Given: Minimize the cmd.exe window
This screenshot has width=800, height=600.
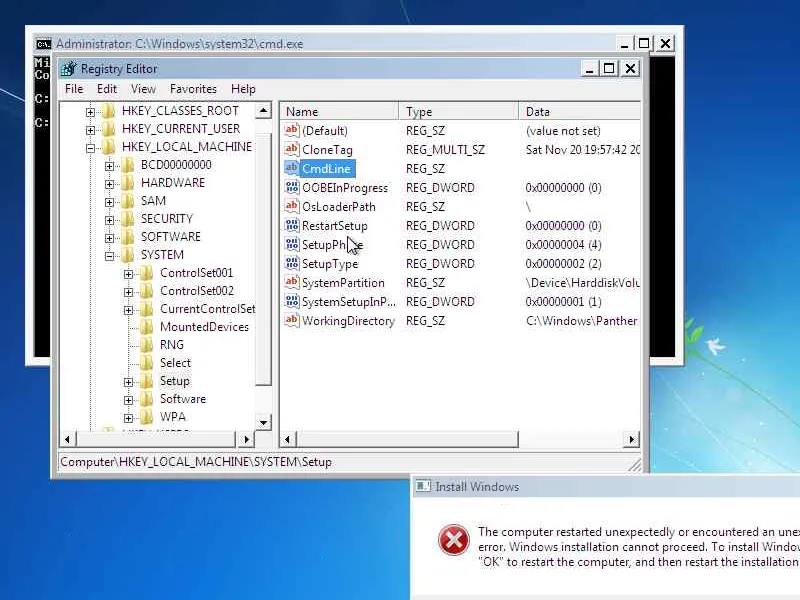Looking at the screenshot, I should pos(624,44).
